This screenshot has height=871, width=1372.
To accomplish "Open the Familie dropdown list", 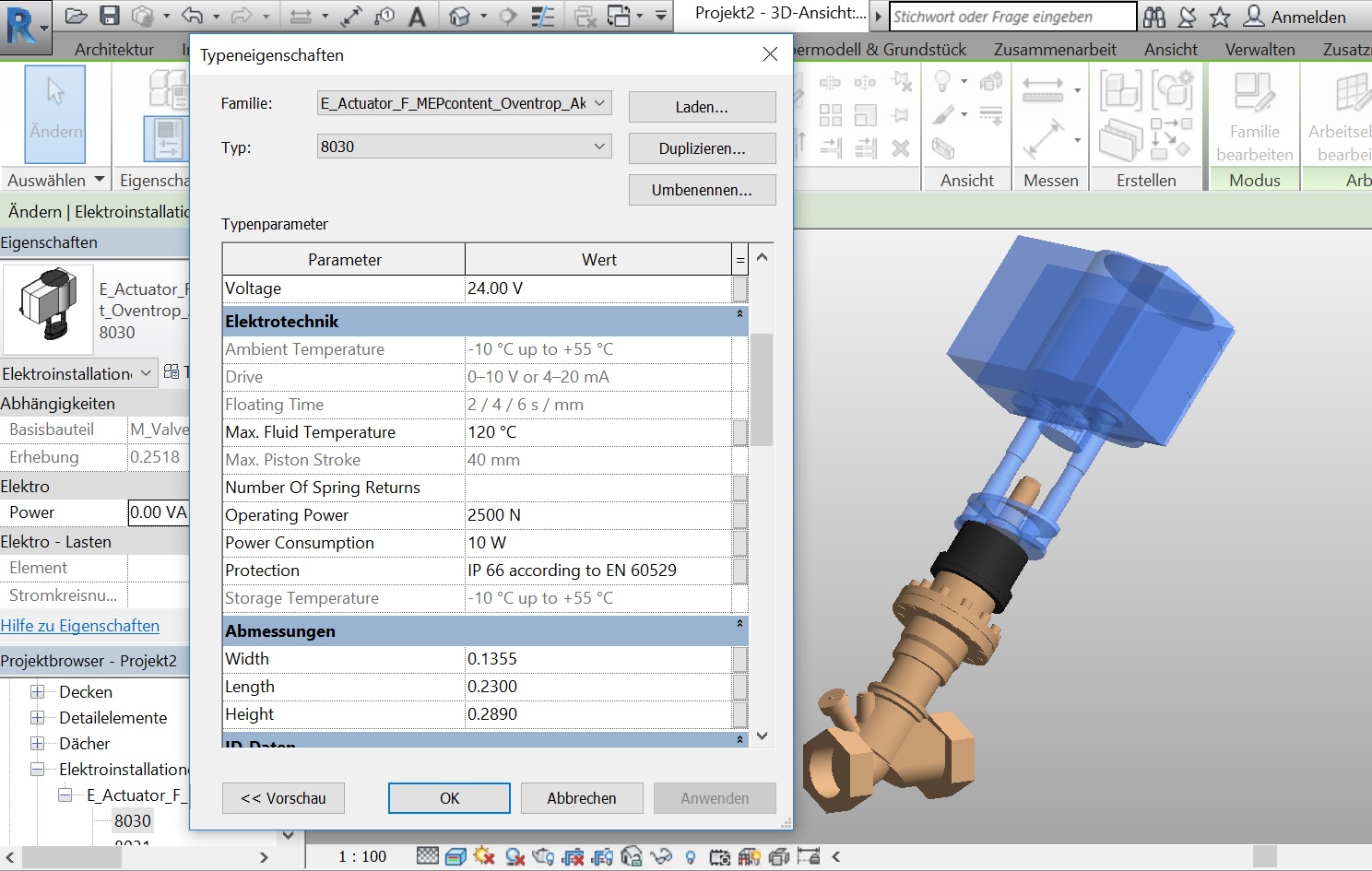I will pyautogui.click(x=599, y=103).
